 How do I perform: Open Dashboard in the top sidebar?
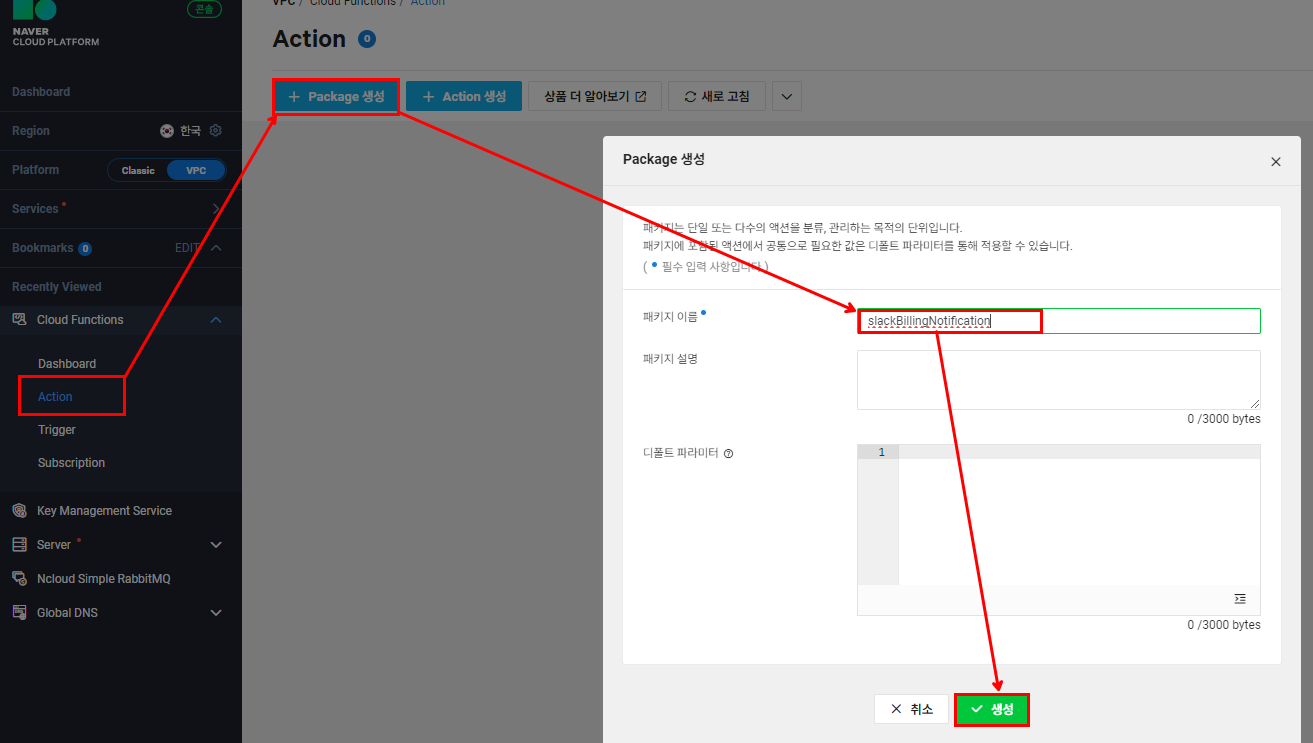pyautogui.click(x=41, y=92)
